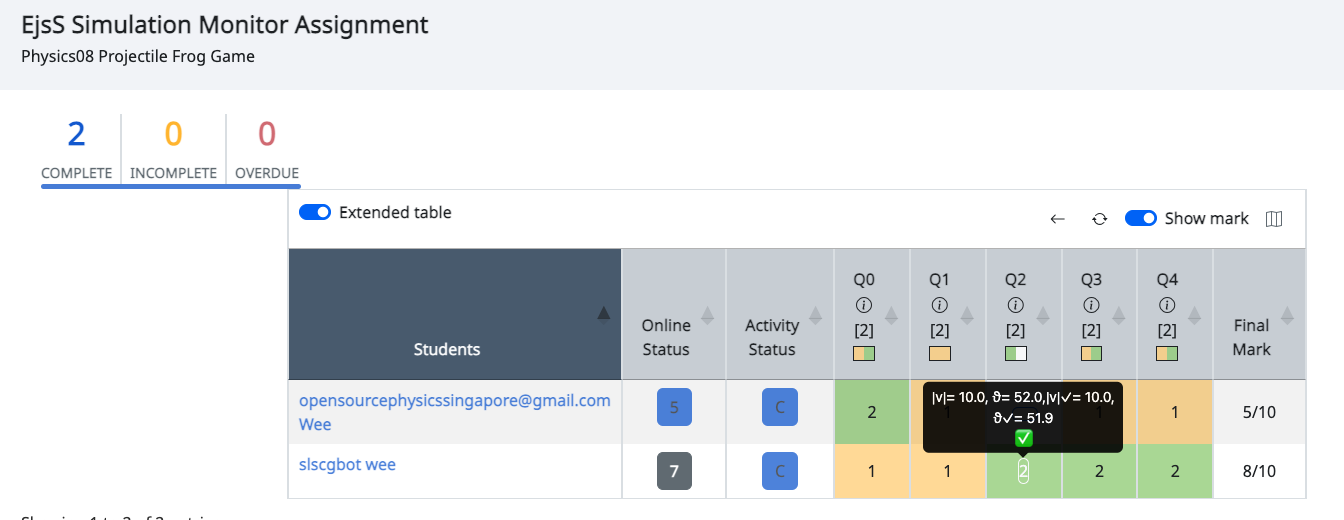Click final mark 5/10
1344x520 pixels.
click(1259, 412)
